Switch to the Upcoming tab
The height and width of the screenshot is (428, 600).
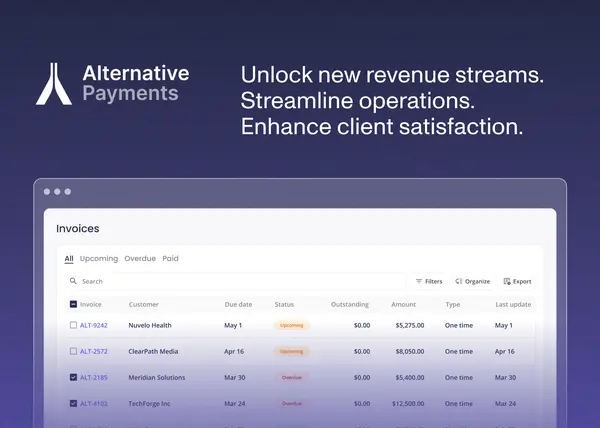click(x=99, y=259)
